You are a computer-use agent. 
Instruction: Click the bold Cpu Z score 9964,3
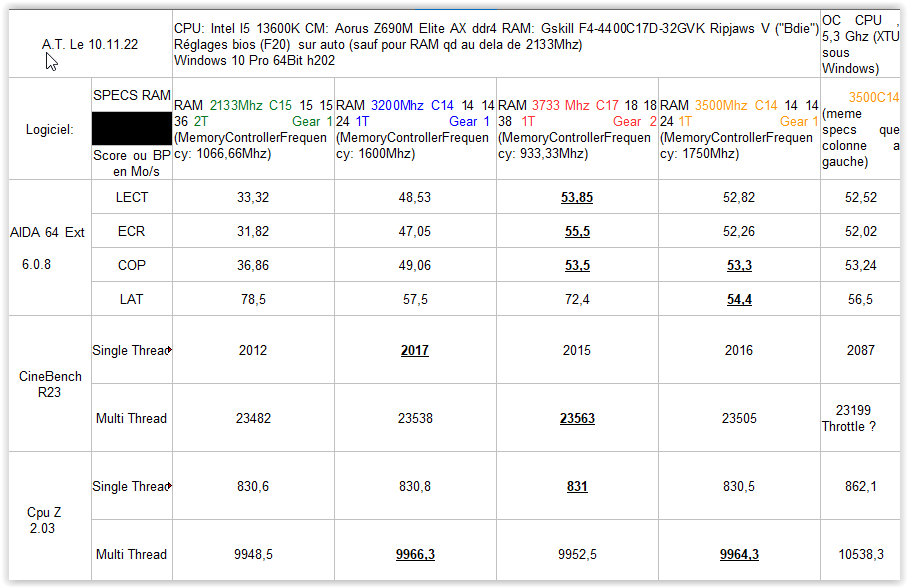(x=739, y=554)
